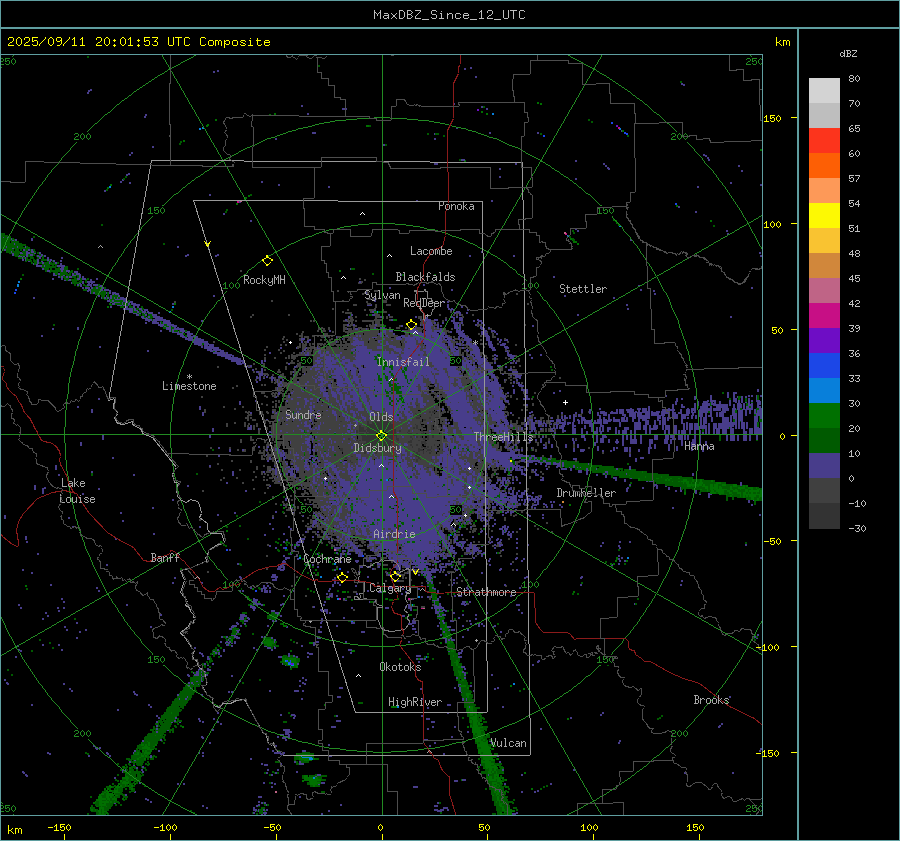Click the 51 dBZ yellow legend swatch

click(824, 215)
